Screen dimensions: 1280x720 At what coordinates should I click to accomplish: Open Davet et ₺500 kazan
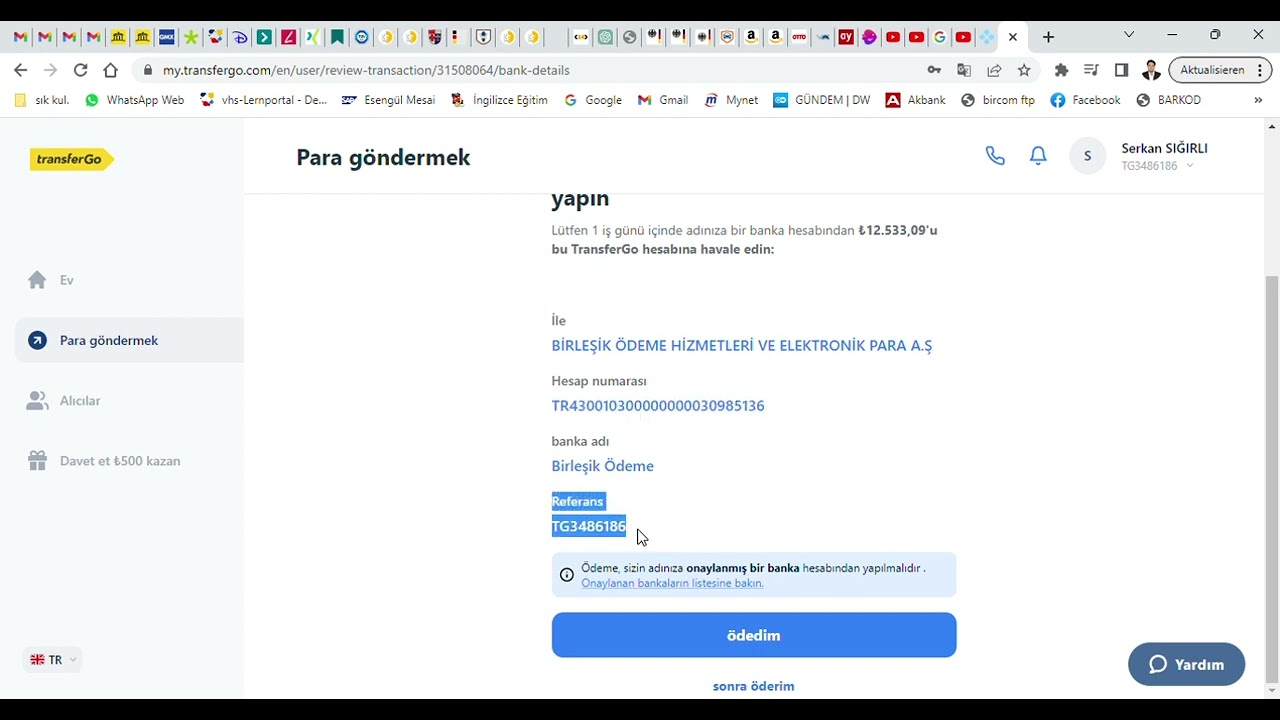point(120,461)
